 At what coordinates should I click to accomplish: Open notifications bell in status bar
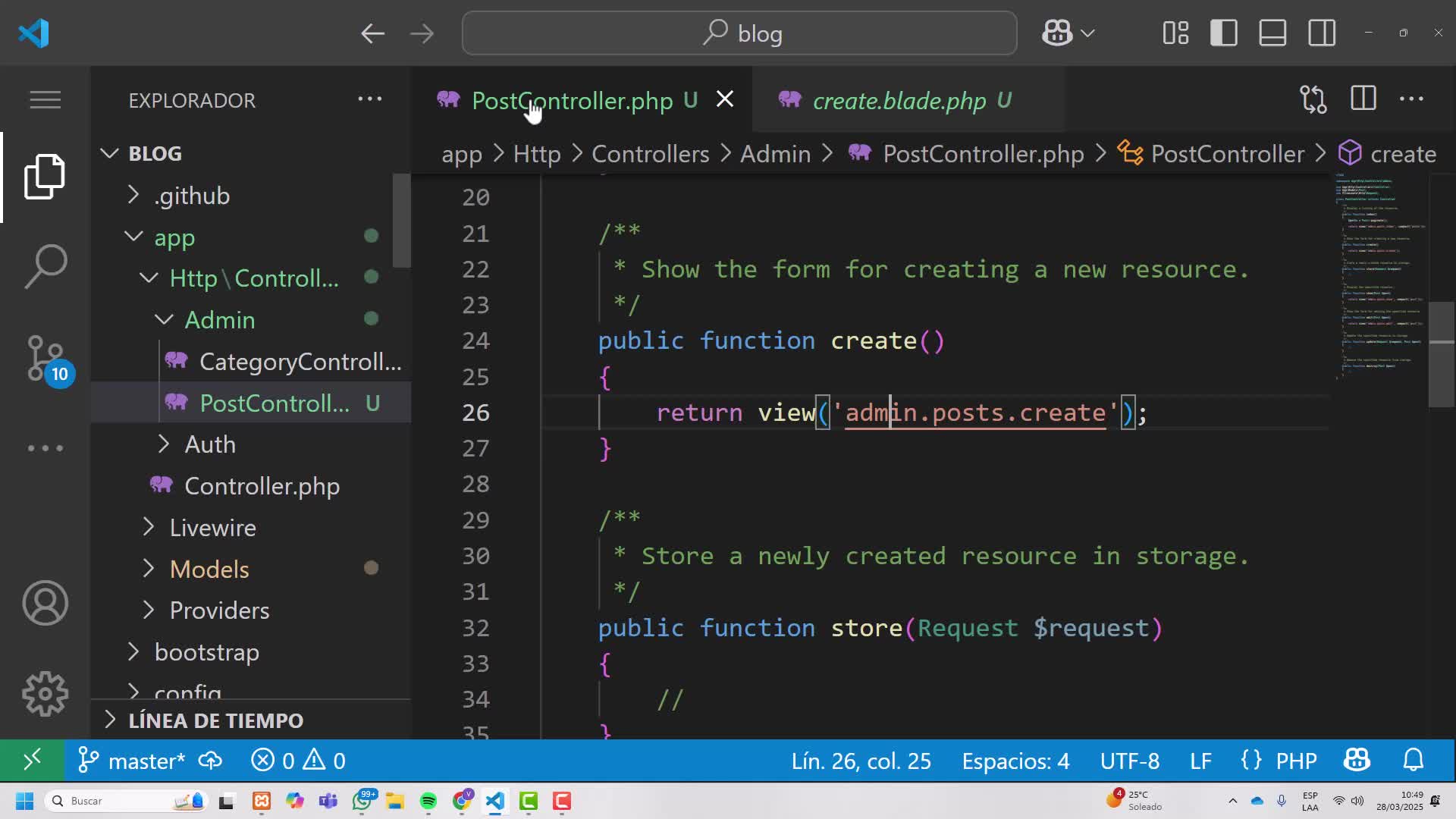(x=1414, y=761)
